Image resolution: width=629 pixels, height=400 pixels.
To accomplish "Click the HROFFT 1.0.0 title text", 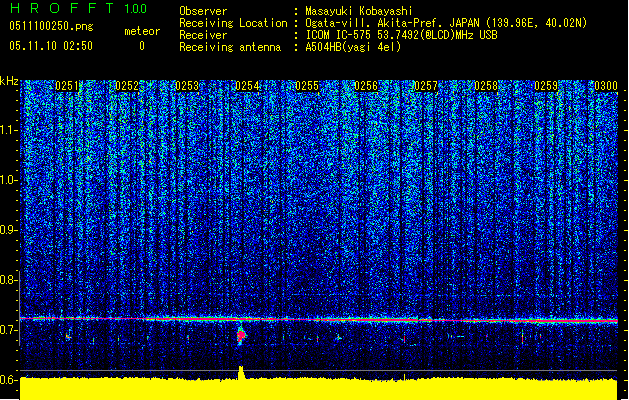I will click(78, 8).
